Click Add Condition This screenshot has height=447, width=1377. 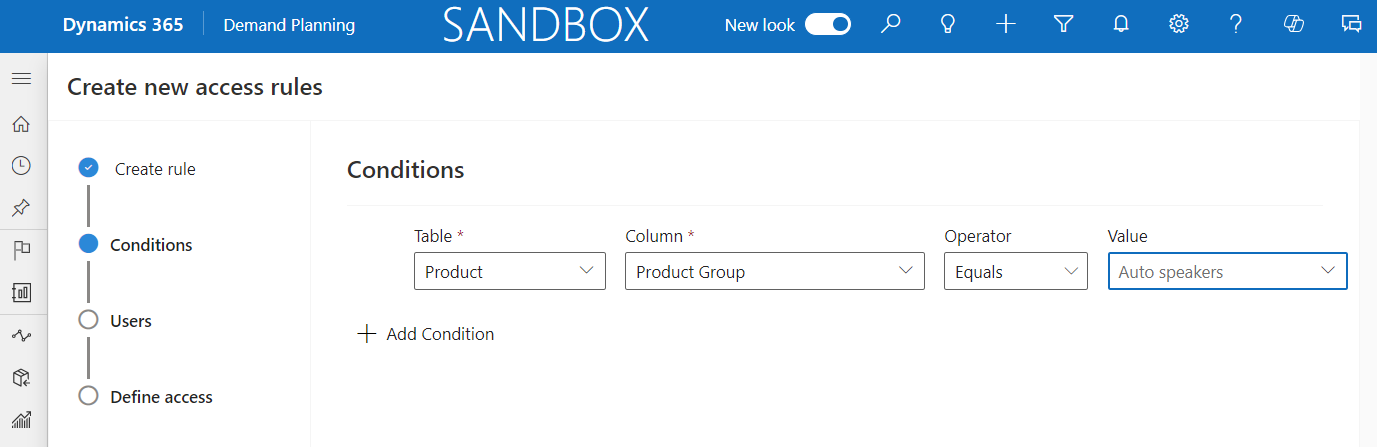pyautogui.click(x=426, y=334)
